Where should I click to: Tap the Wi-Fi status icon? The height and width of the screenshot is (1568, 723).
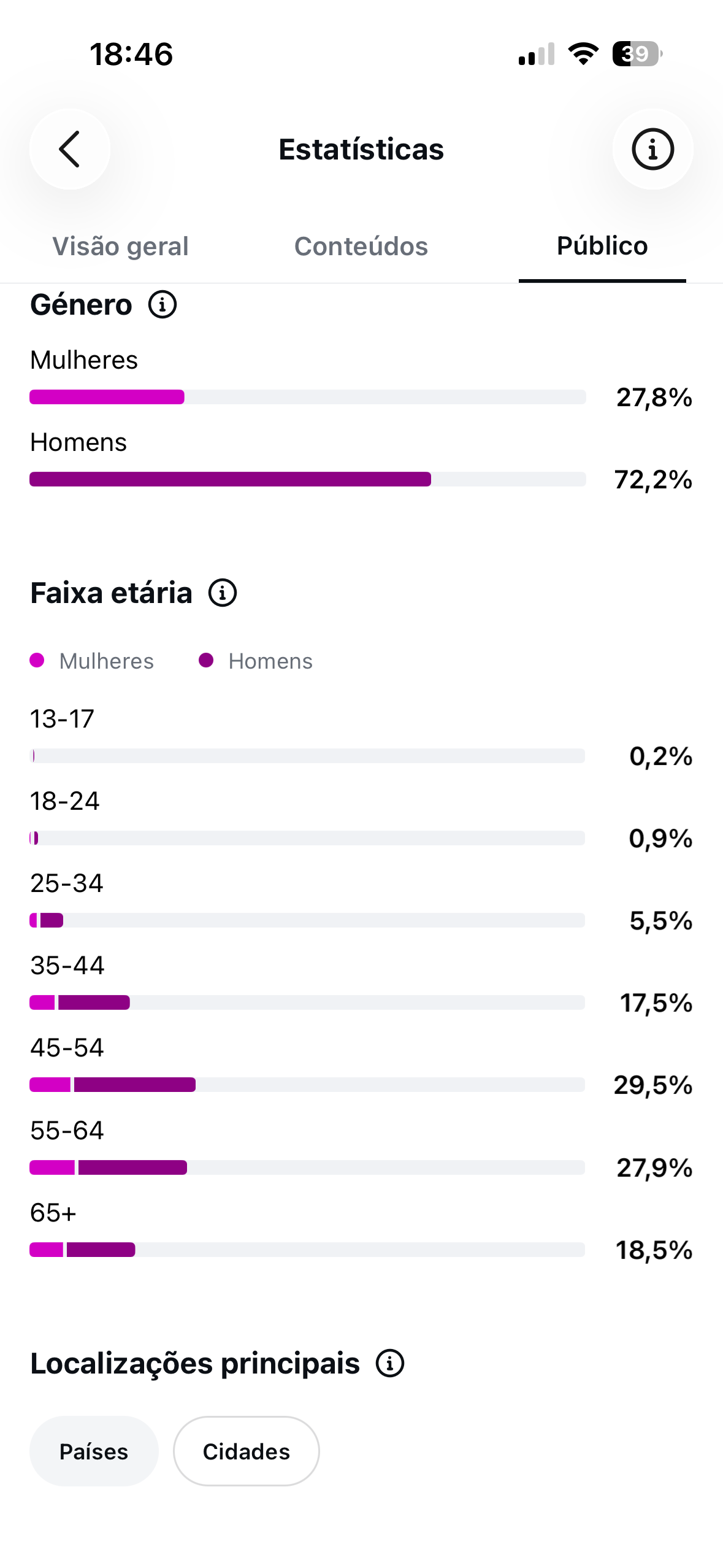coord(583,54)
